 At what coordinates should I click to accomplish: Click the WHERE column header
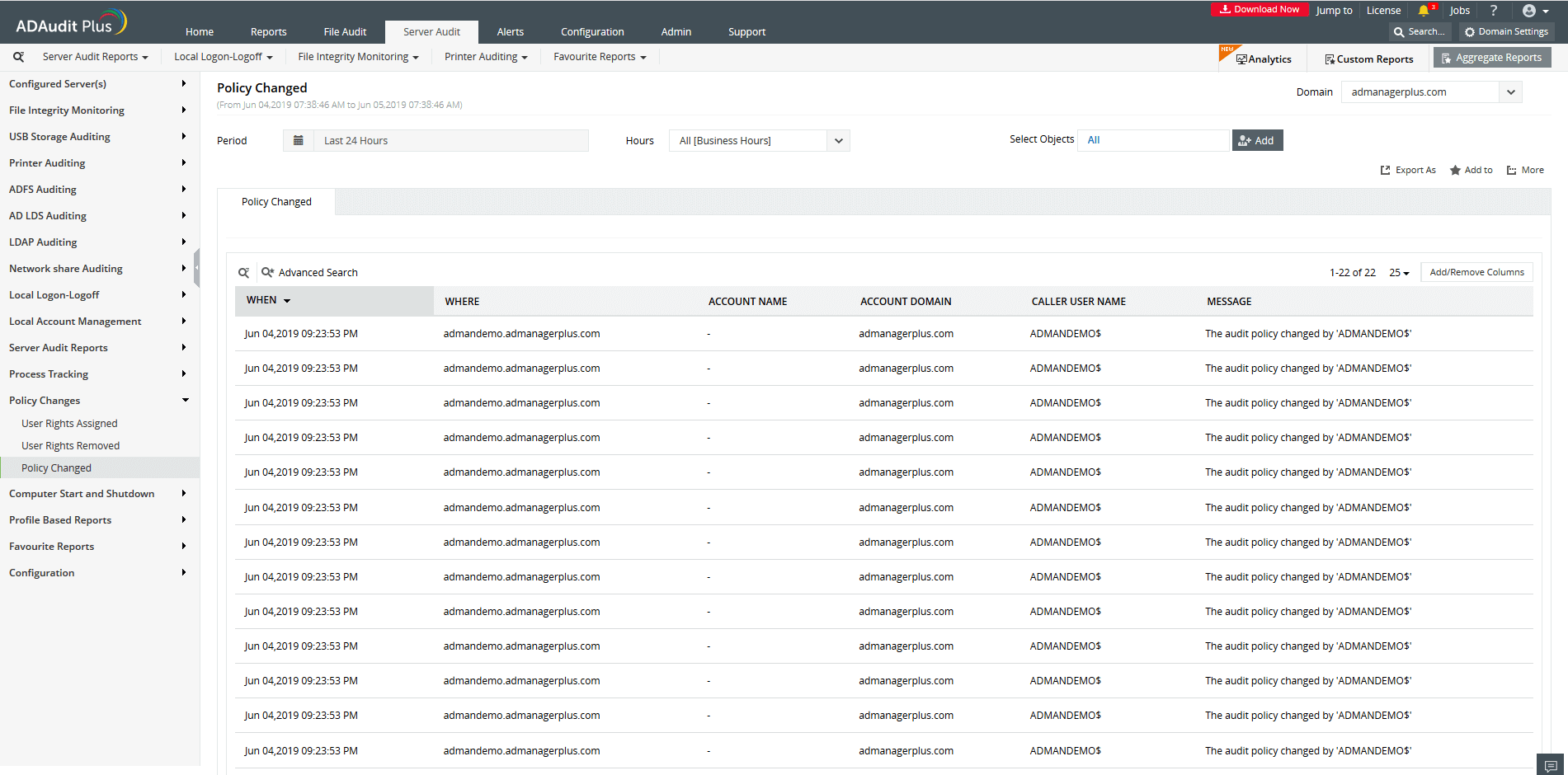pyautogui.click(x=462, y=302)
